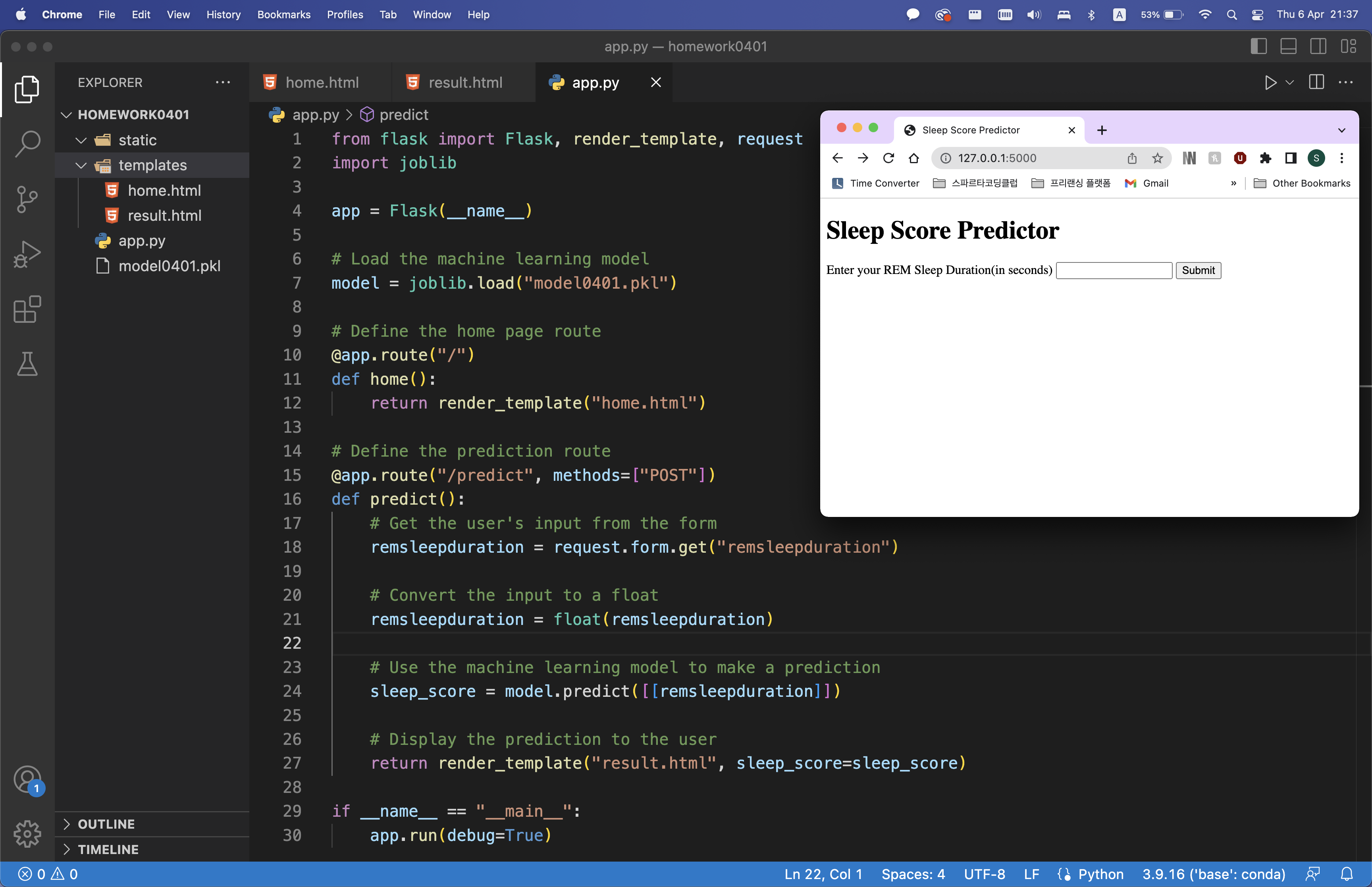The height and width of the screenshot is (887, 1372).
Task: Open editor More Actions ellipsis
Action: pyautogui.click(x=1345, y=82)
